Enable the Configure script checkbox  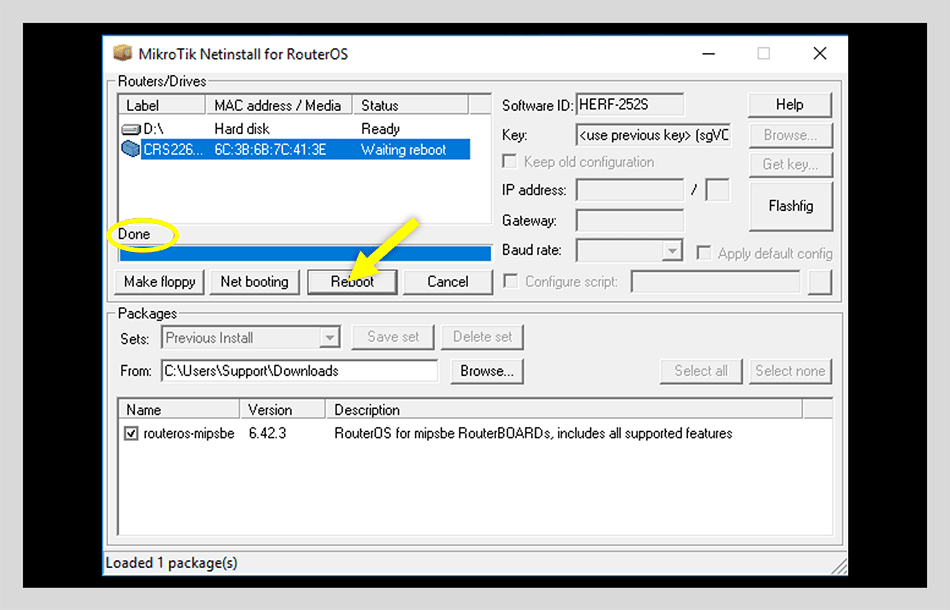pos(511,281)
